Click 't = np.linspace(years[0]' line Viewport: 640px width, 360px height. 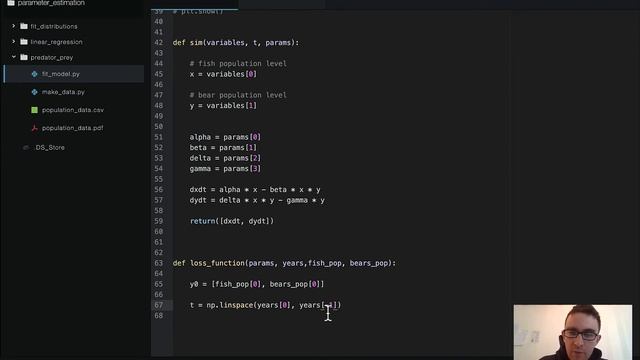(265, 305)
